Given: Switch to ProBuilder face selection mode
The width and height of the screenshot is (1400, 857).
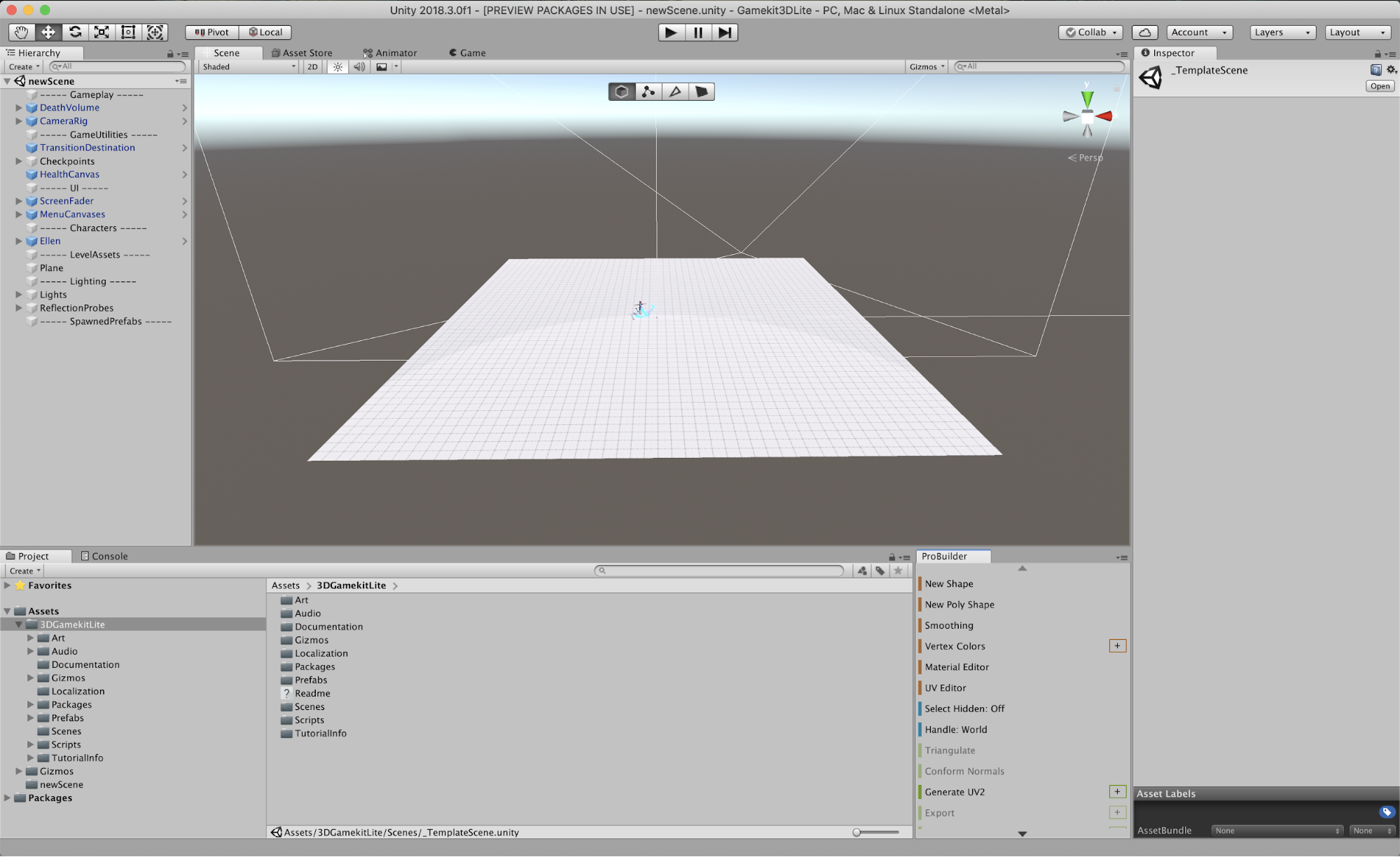Looking at the screenshot, I should pyautogui.click(x=701, y=92).
